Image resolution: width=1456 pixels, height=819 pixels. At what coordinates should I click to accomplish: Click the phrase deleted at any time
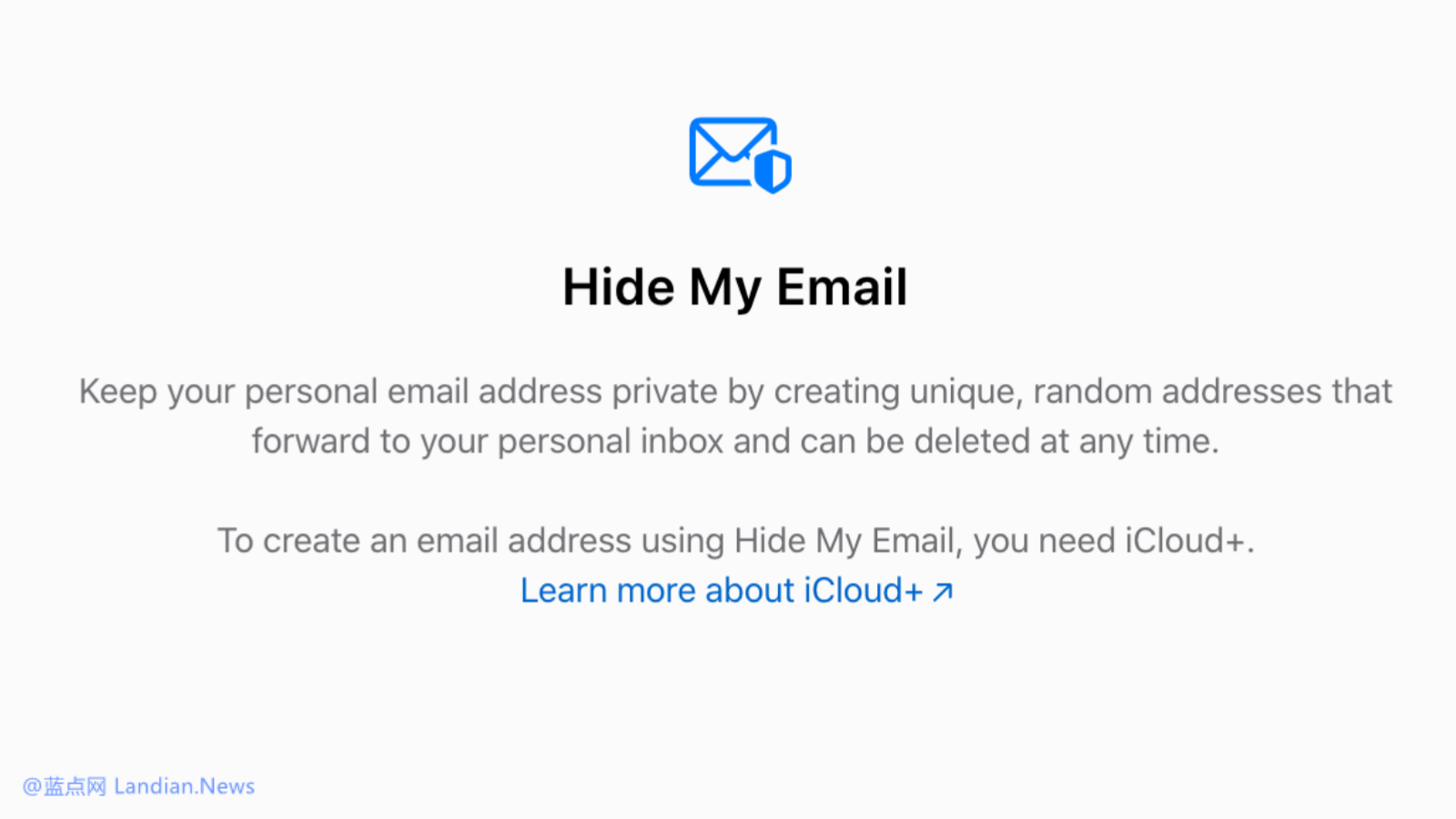1066,441
